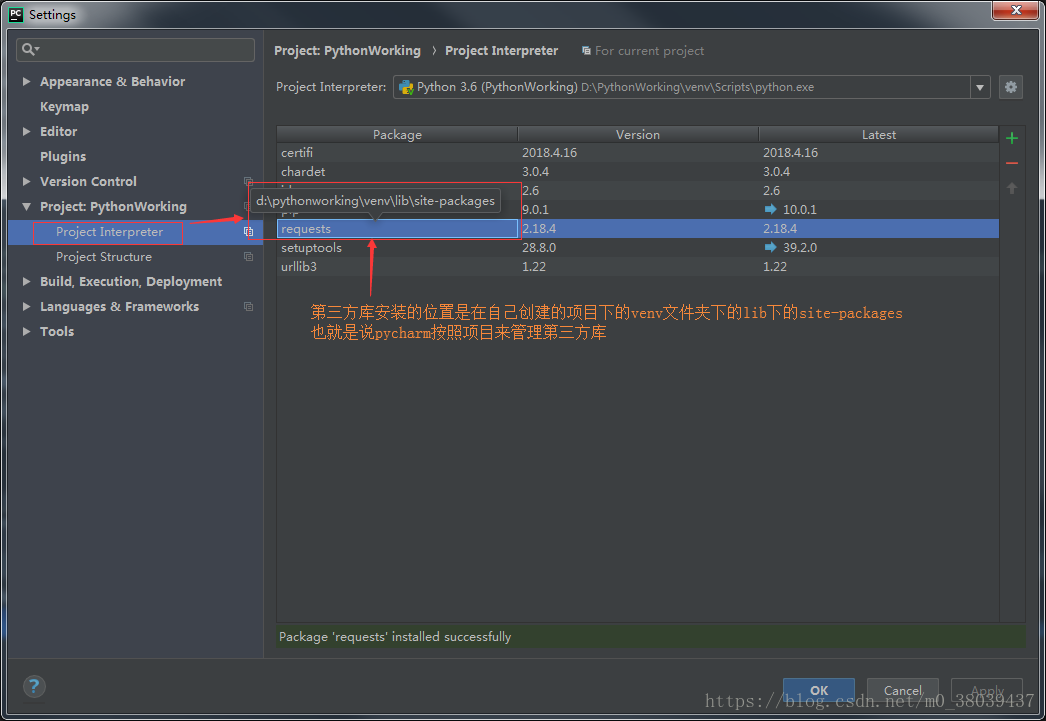Click project-level icon beside Languages & Frameworks

click(248, 307)
